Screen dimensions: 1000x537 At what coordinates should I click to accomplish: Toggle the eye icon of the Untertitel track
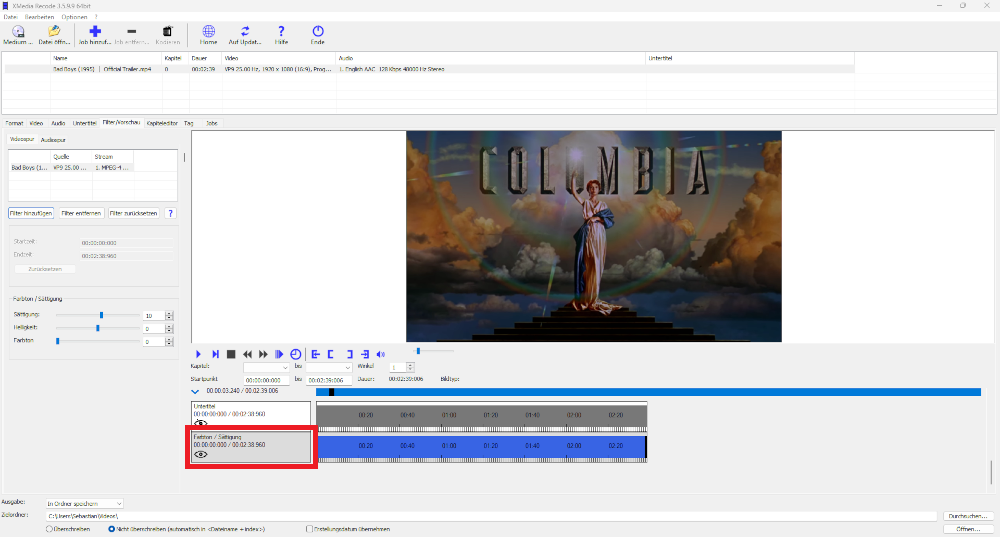[200, 423]
